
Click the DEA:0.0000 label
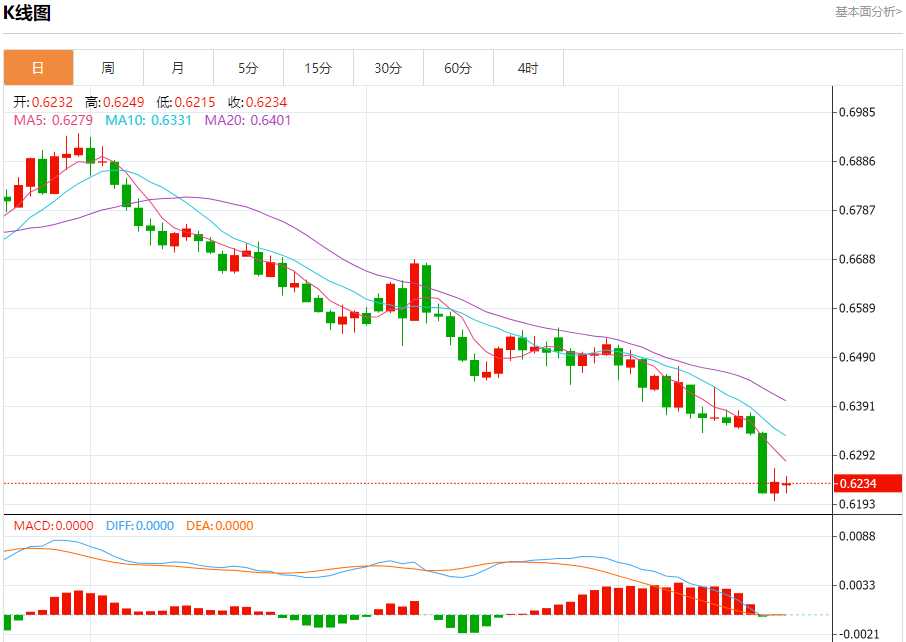coord(220,526)
